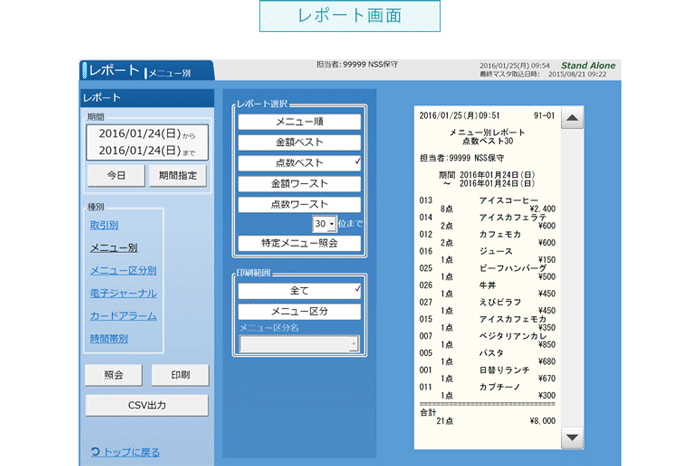Click the start date 2016/01/24(日) から
This screenshot has width=700, height=466.
coord(147,134)
